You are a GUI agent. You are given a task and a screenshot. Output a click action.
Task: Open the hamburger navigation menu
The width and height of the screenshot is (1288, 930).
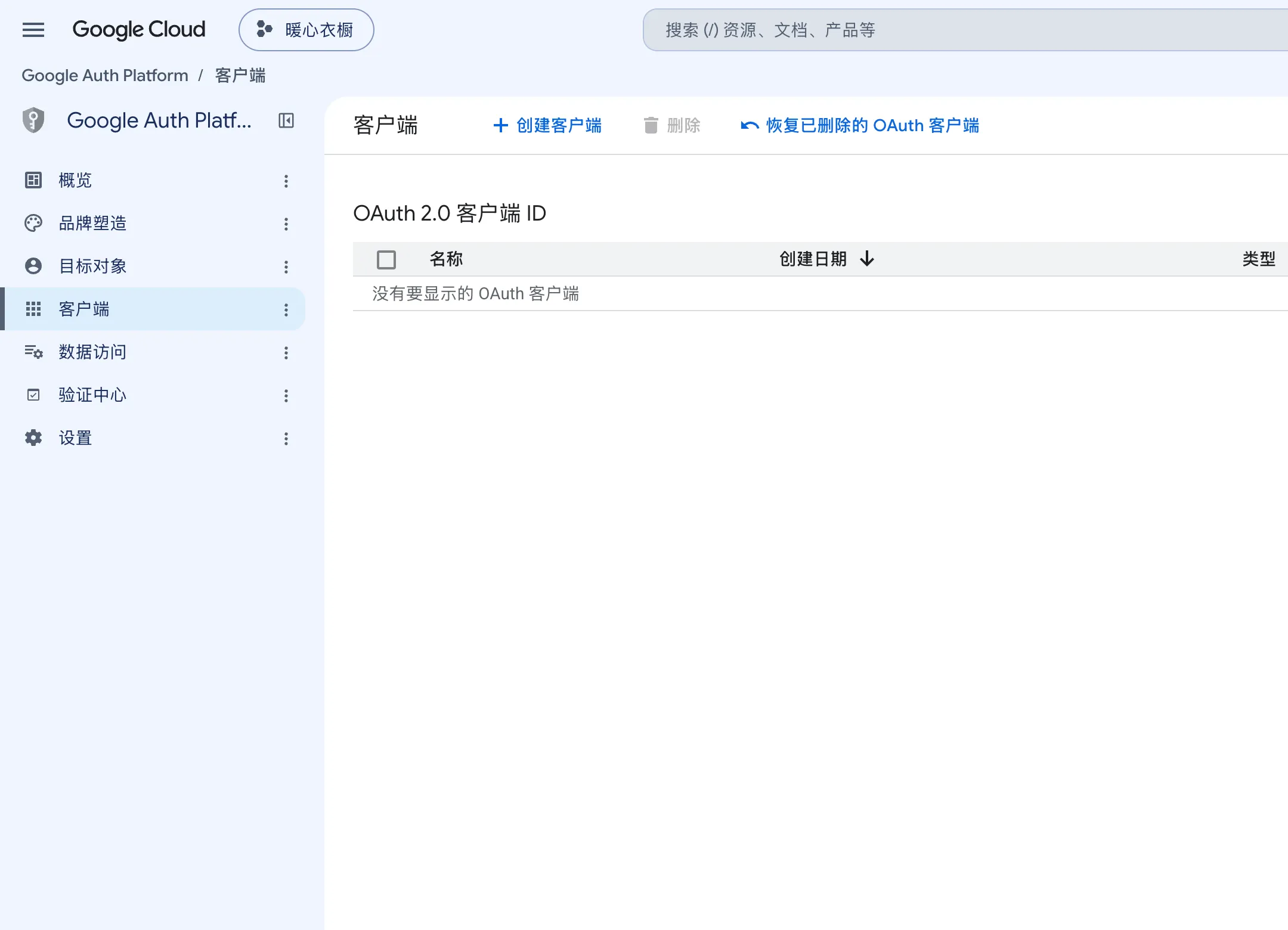pyautogui.click(x=33, y=30)
